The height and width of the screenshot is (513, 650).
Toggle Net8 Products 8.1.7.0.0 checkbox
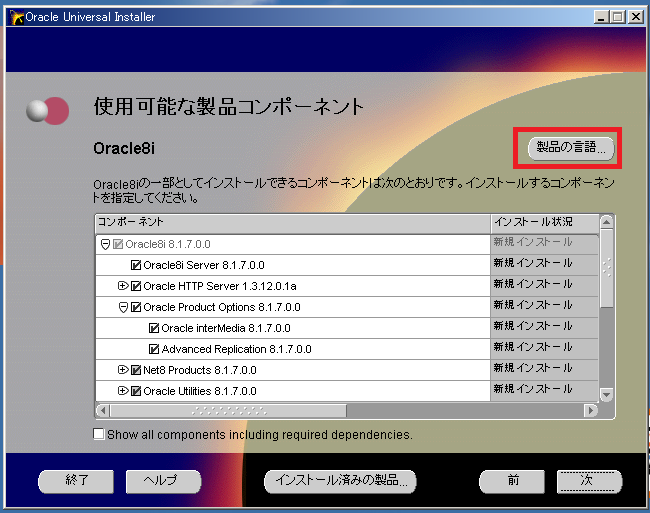click(x=136, y=370)
